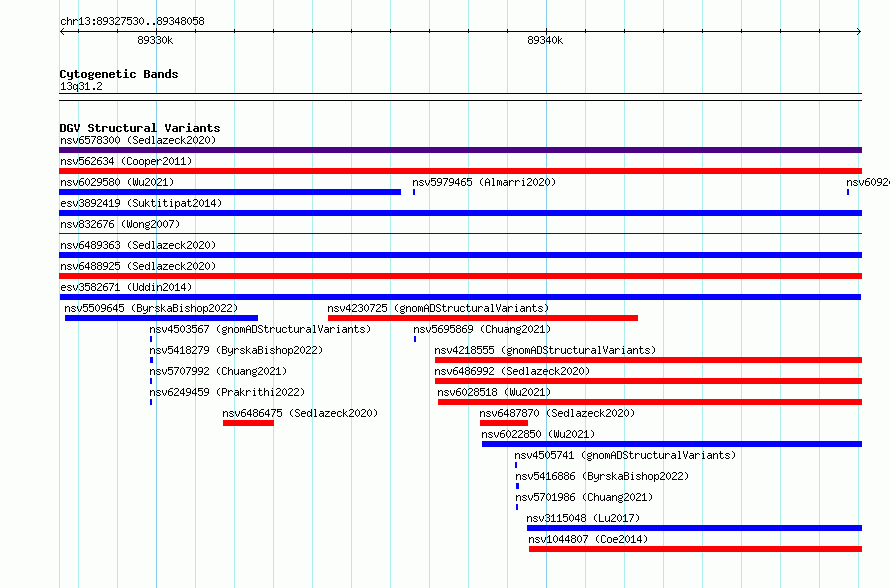This screenshot has width=890, height=588.
Task: Click the small blue nsv5979465 marker
Action: click(414, 192)
